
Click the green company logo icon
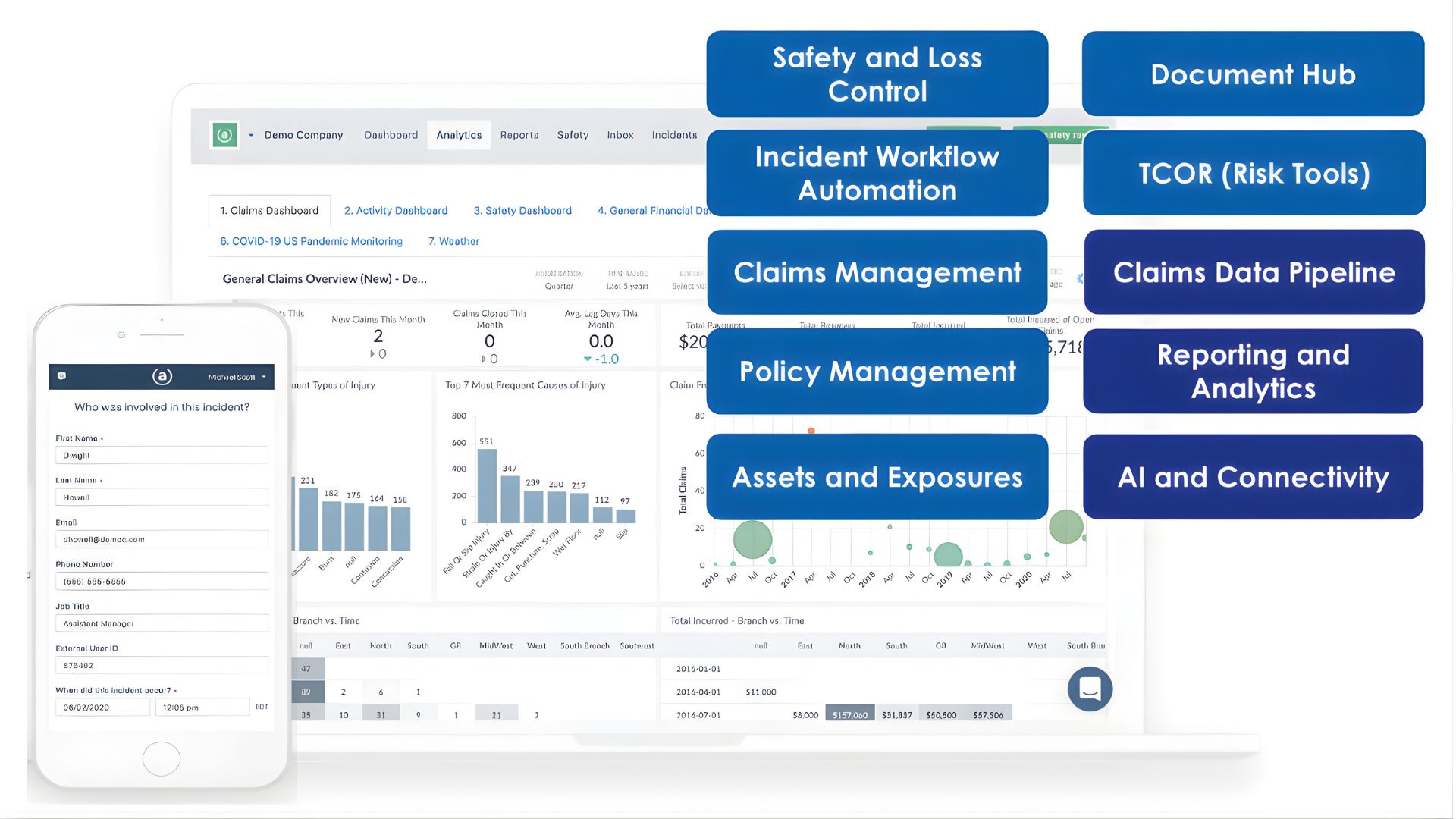coord(224,135)
